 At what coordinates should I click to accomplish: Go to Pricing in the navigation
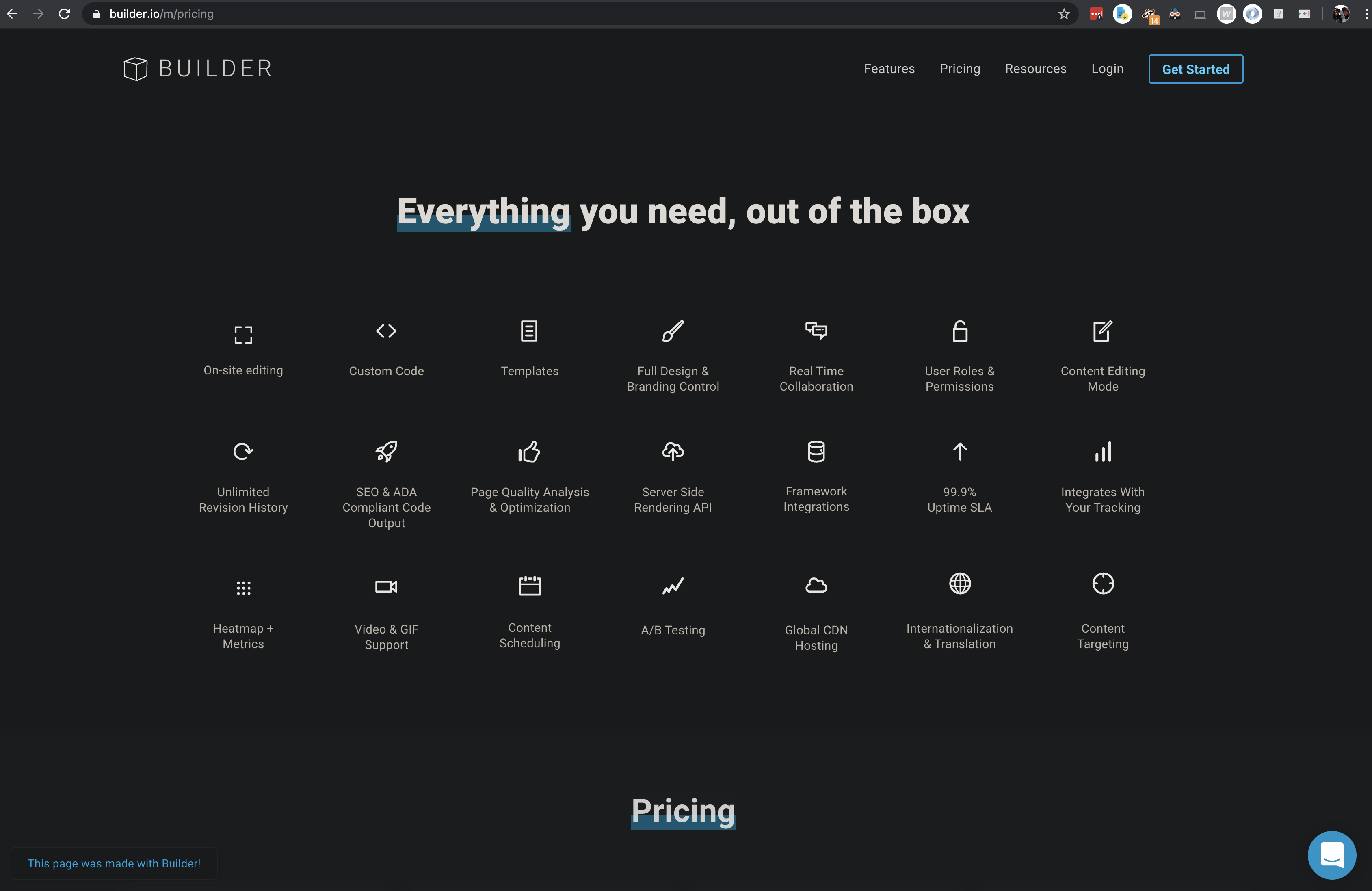coord(960,69)
